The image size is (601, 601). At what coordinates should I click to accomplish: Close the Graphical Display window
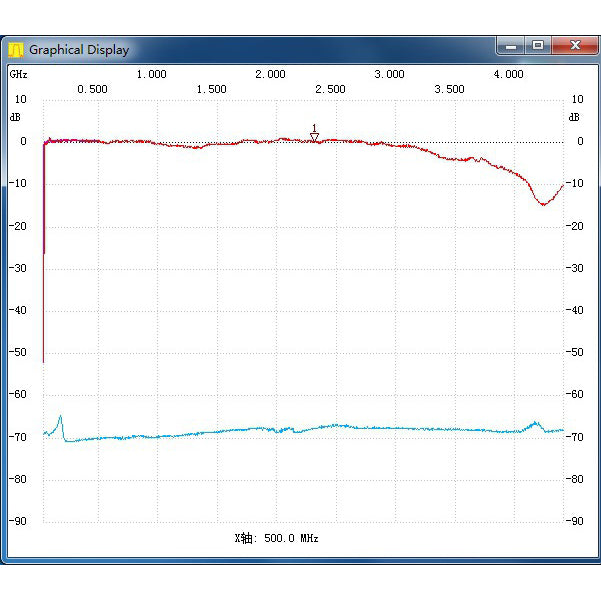tap(575, 45)
